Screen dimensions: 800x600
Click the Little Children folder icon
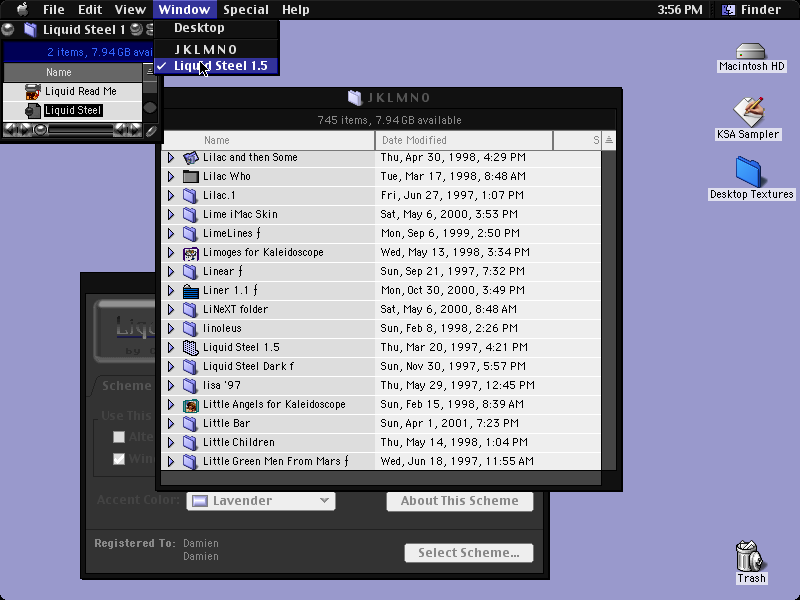(x=190, y=442)
